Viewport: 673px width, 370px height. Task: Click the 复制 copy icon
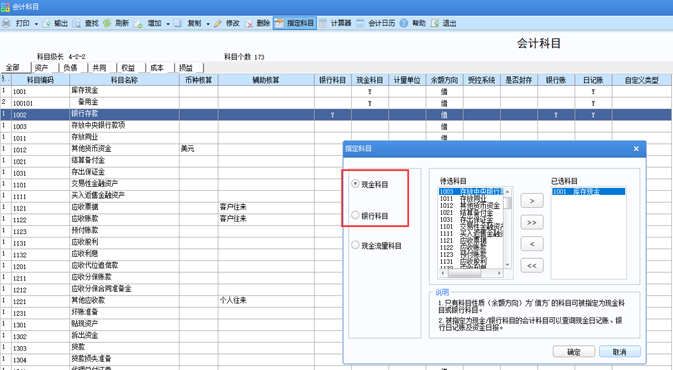pos(178,23)
